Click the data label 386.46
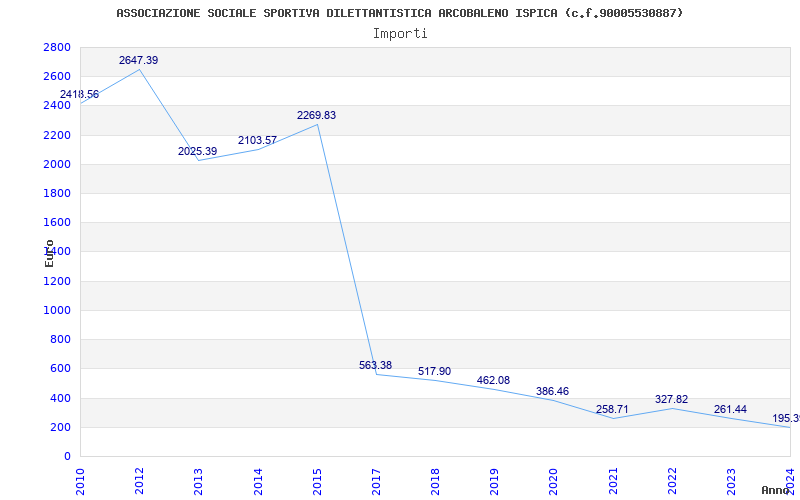800x500 pixels. pos(553,391)
